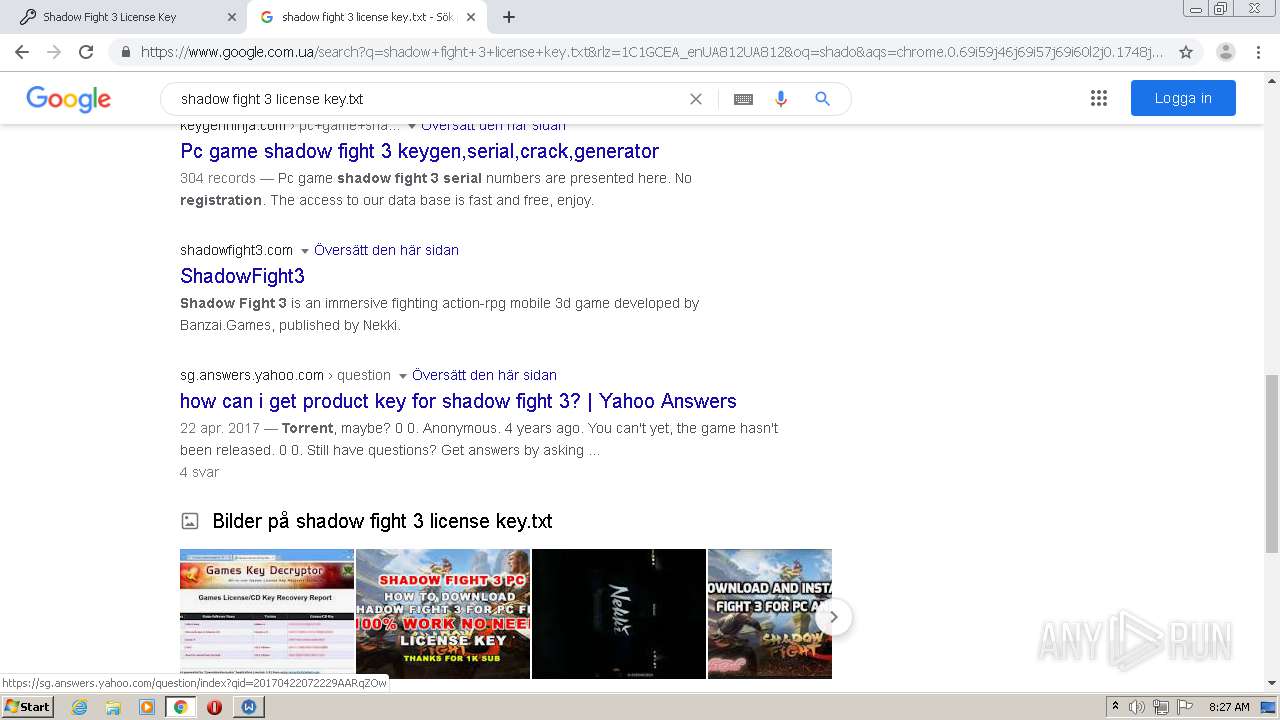The image size is (1280, 720).
Task: Open the Download and Install thumbnail
Action: tap(770, 614)
